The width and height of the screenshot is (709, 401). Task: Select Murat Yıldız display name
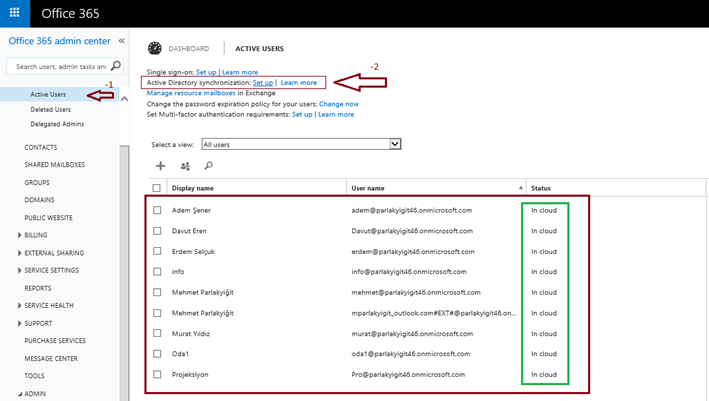(x=191, y=334)
